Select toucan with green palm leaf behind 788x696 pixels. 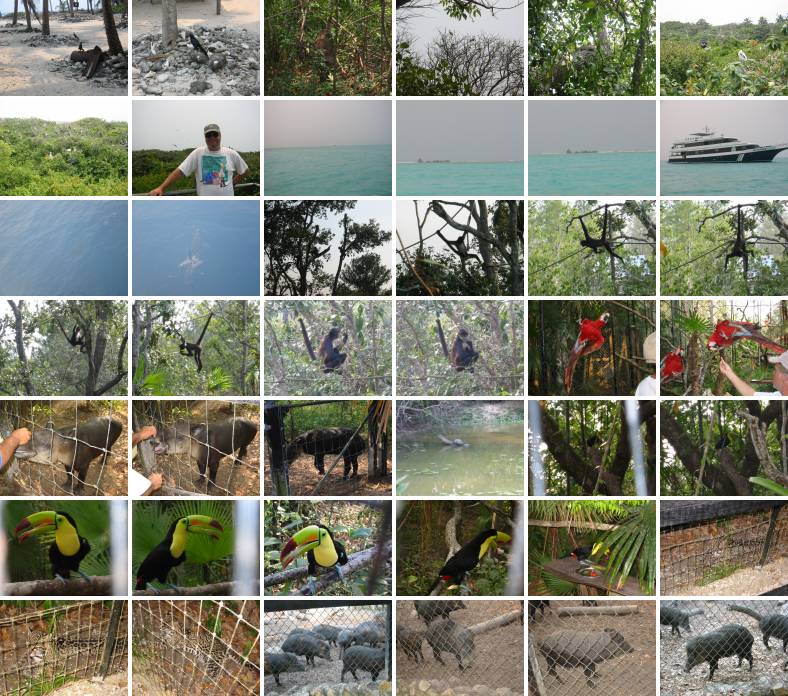tap(196, 548)
